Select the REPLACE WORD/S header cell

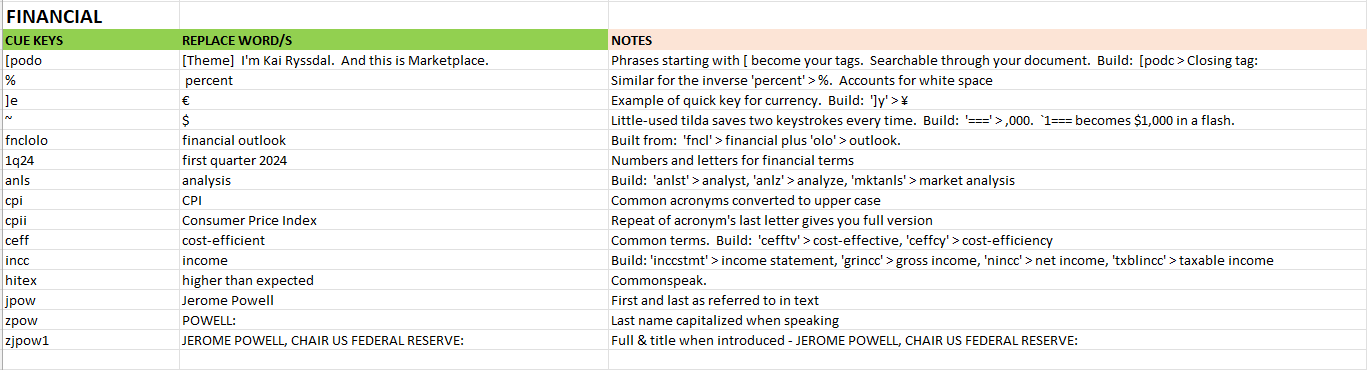394,40
